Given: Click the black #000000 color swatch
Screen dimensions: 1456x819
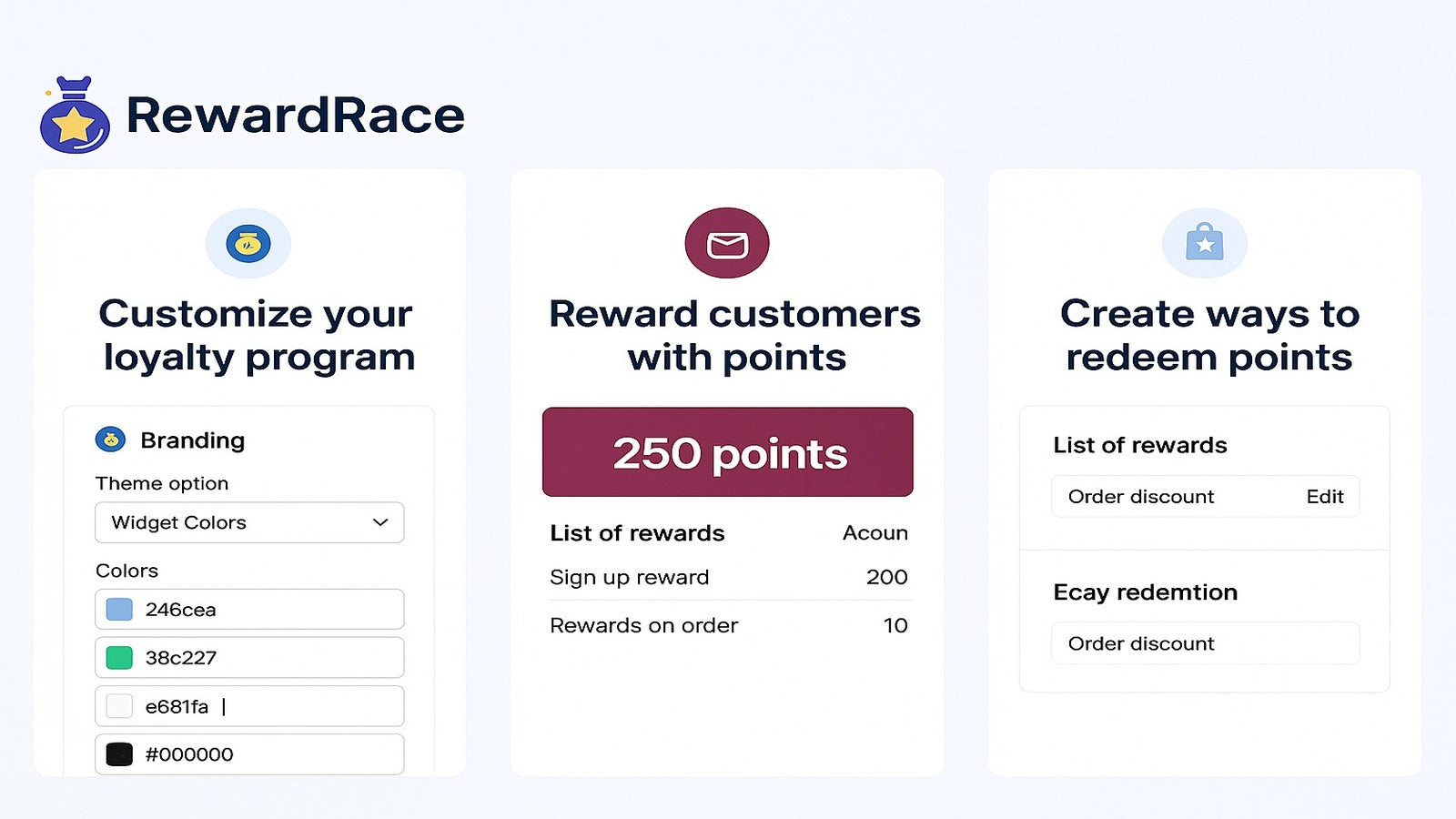Looking at the screenshot, I should pos(119,754).
